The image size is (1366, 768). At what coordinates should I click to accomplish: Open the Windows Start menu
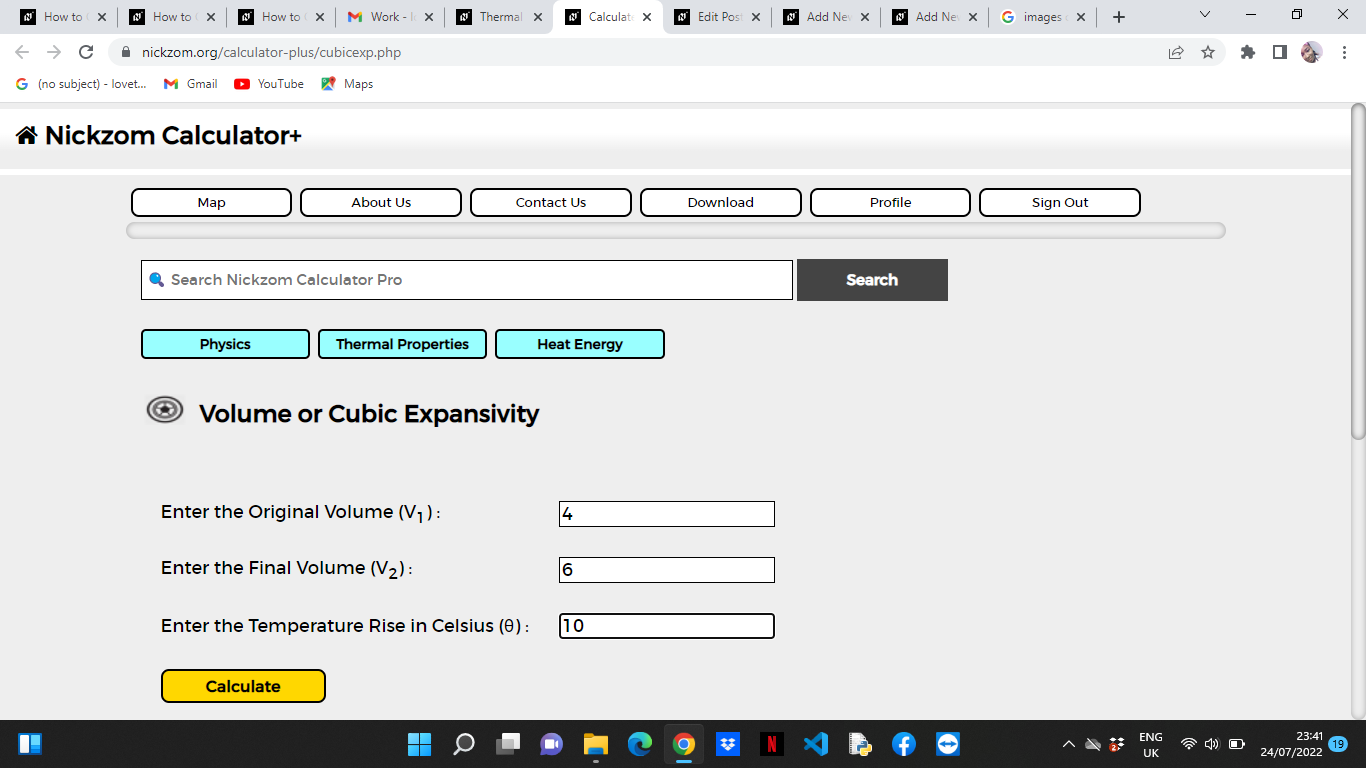tap(419, 744)
